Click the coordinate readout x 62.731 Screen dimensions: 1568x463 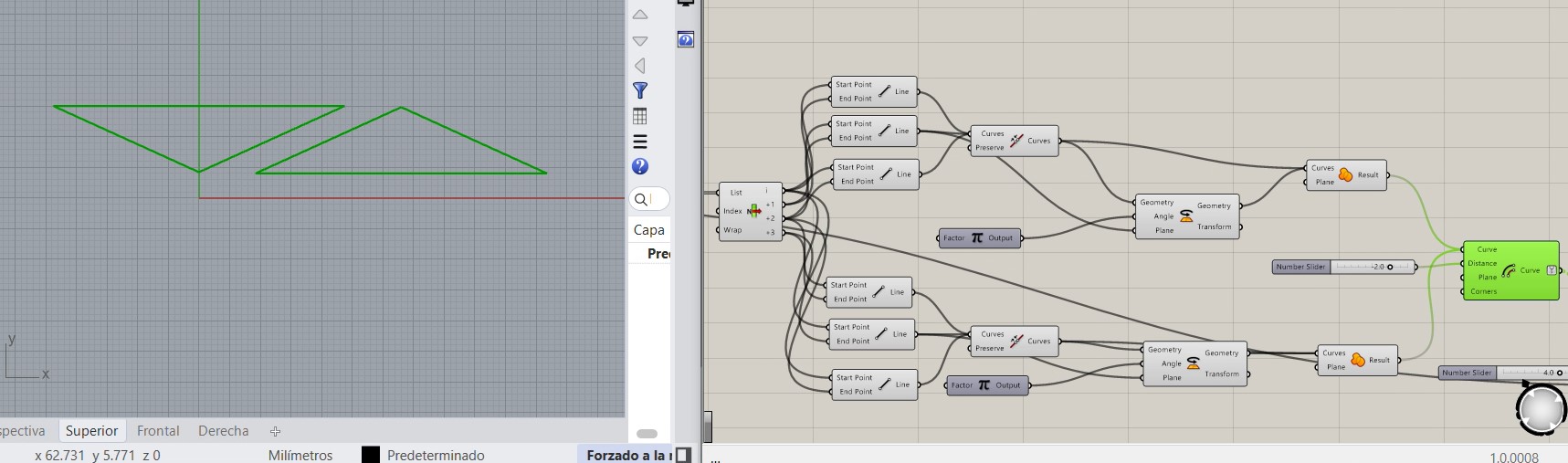(x=59, y=455)
